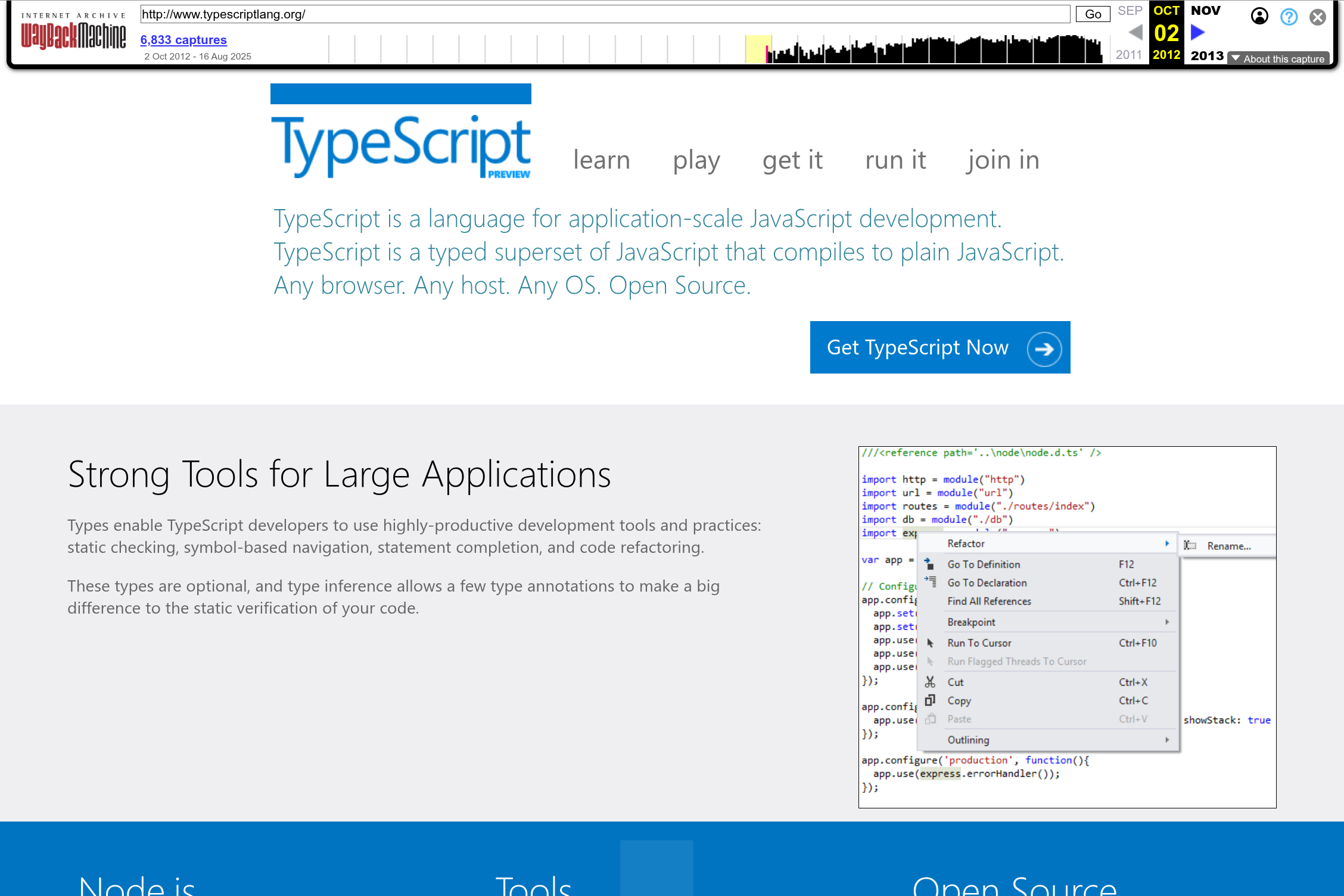Select the play navigation item
The width and height of the screenshot is (1344, 896).
[x=696, y=160]
